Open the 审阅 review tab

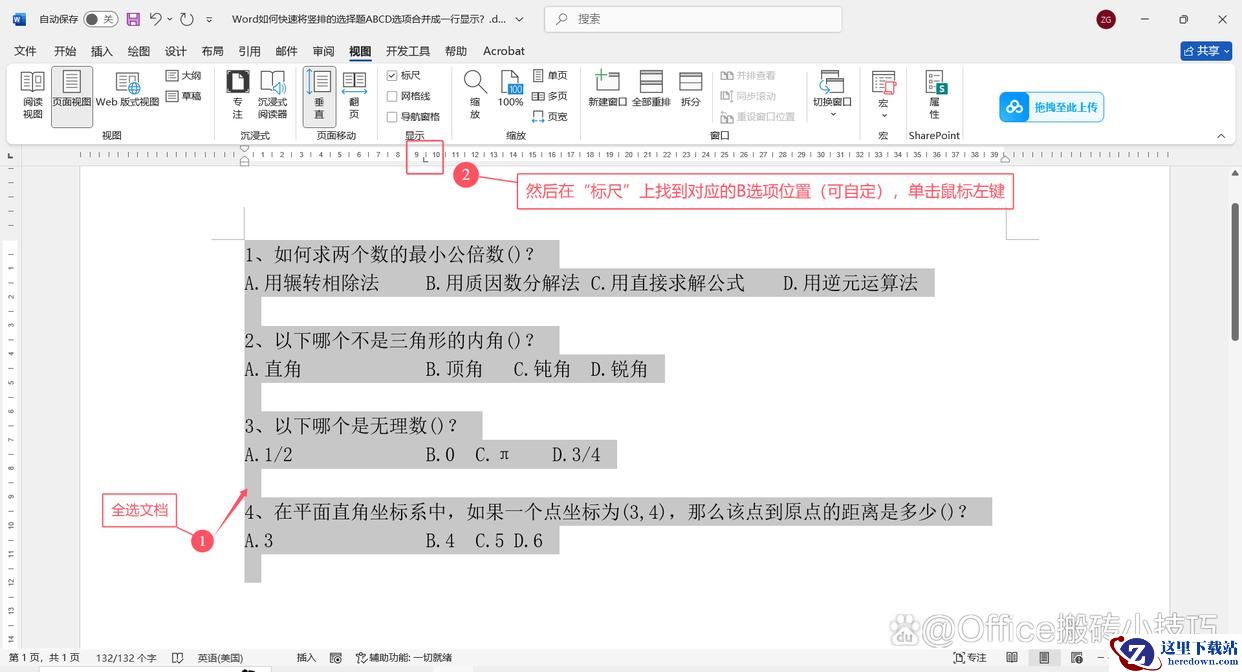pos(323,51)
